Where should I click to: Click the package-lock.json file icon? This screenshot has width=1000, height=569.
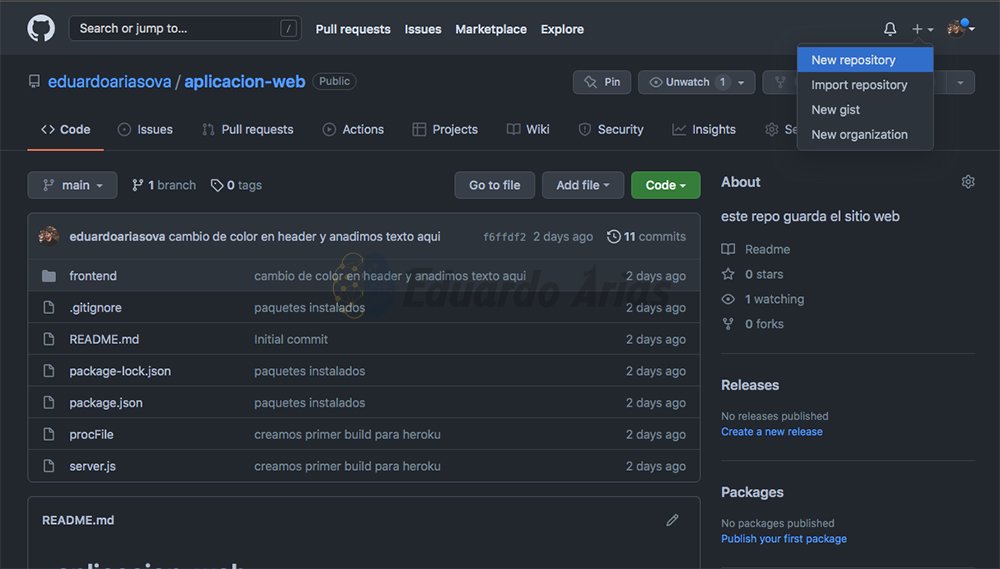tap(48, 371)
